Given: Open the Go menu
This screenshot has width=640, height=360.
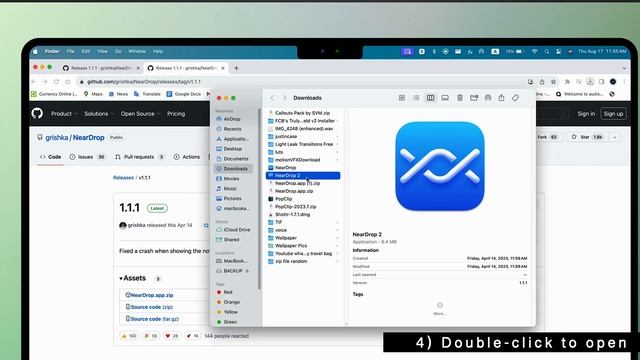Looking at the screenshot, I should 118,51.
